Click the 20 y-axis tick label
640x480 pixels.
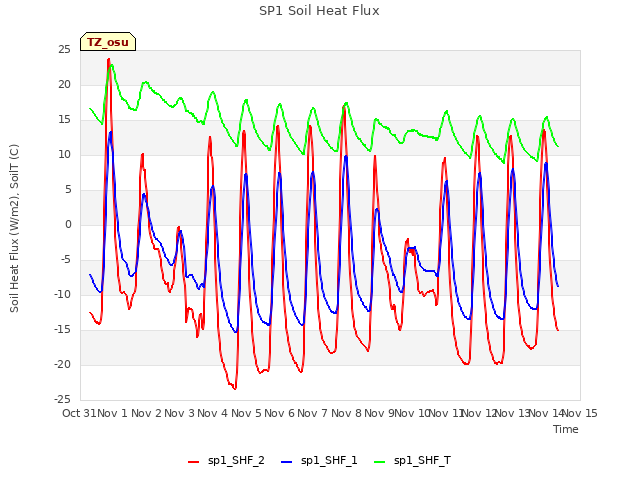tap(64, 84)
